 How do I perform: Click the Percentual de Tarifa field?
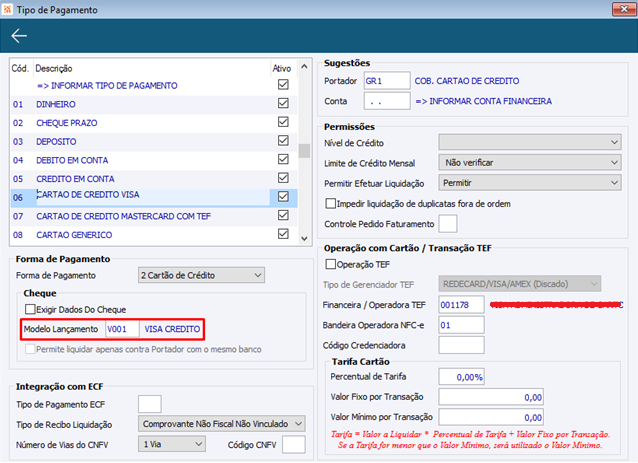[461, 377]
